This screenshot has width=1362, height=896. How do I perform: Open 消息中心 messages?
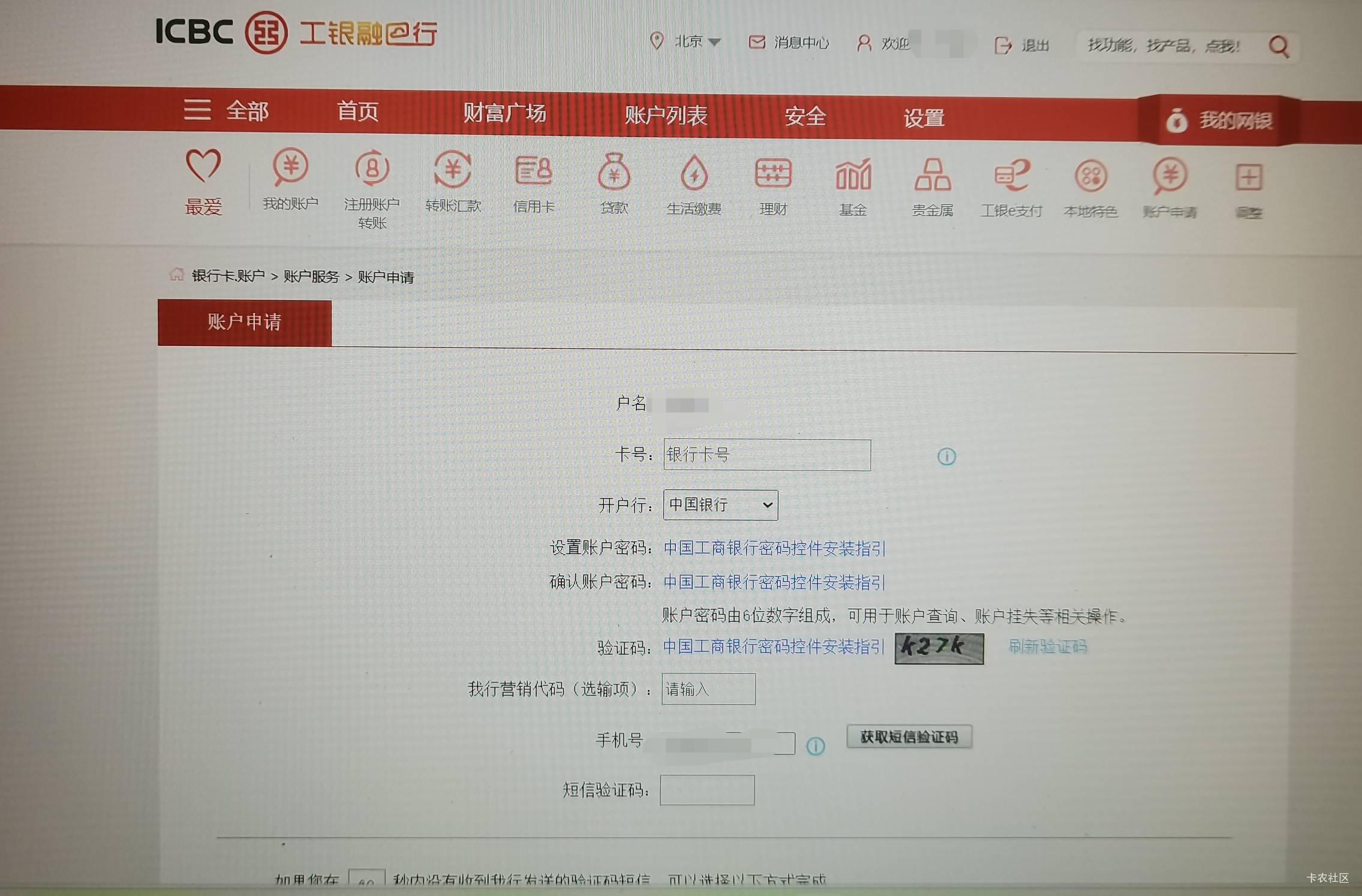pos(789,42)
